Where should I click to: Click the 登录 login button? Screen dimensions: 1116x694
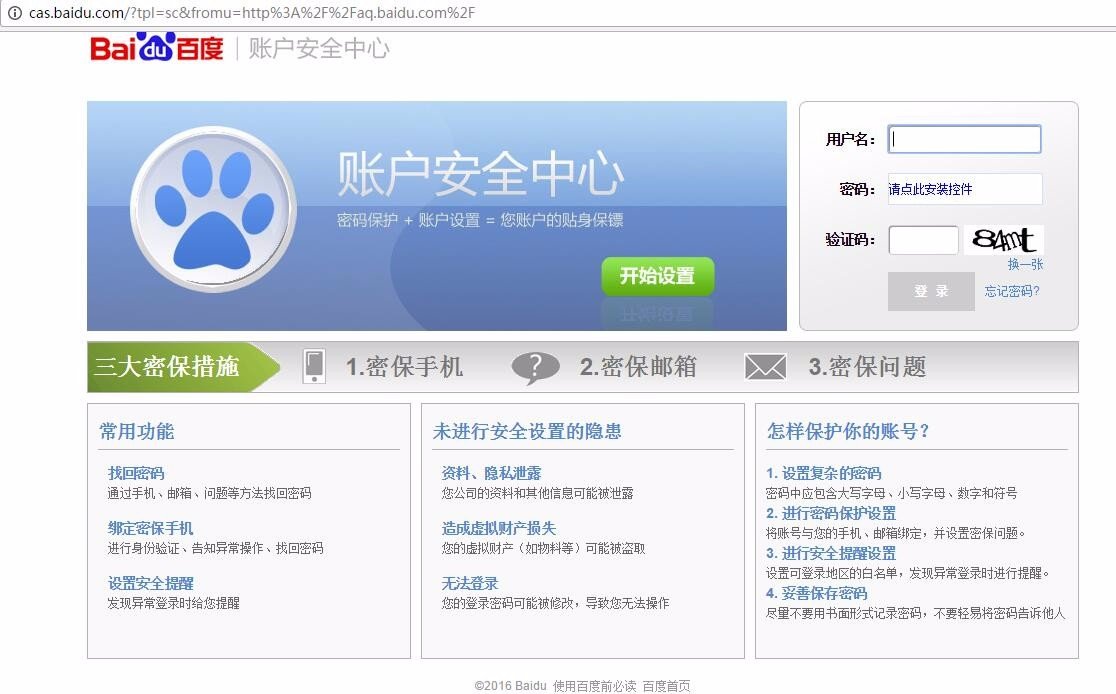(931, 291)
